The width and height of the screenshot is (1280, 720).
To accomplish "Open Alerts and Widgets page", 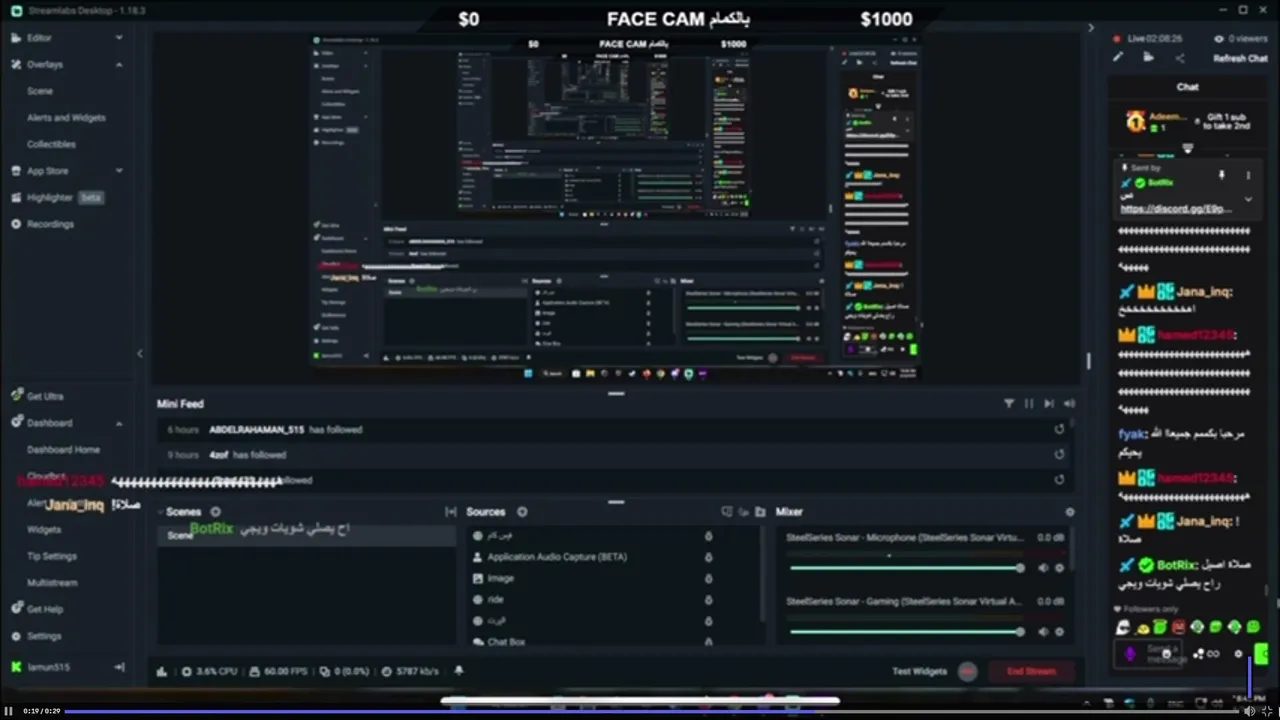I will [x=66, y=117].
